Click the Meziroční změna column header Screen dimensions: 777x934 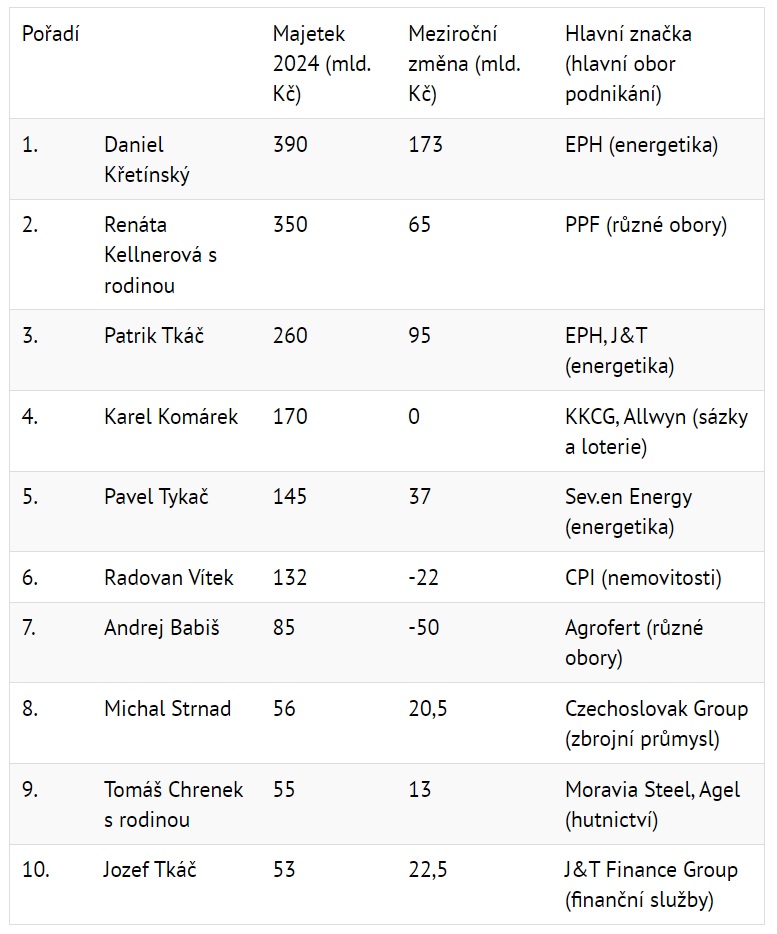tap(465, 64)
